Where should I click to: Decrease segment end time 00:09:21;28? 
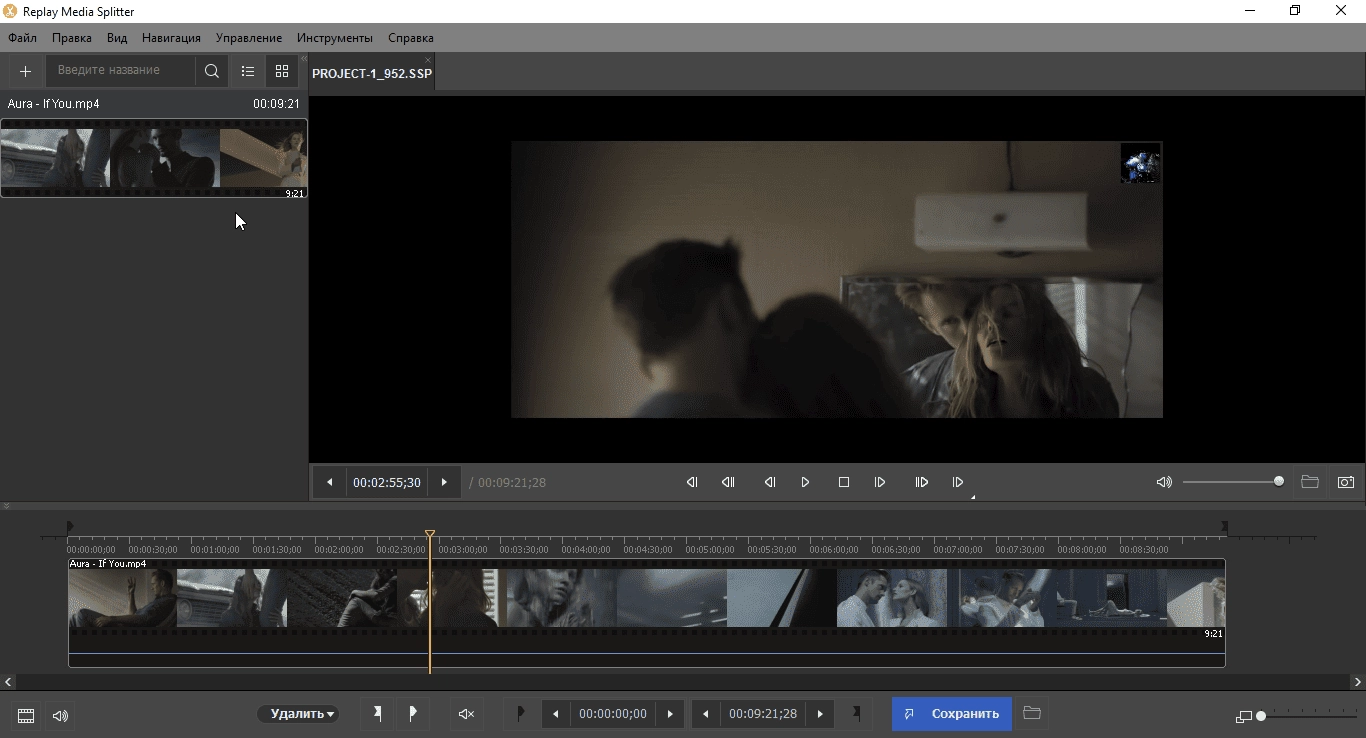pos(706,714)
